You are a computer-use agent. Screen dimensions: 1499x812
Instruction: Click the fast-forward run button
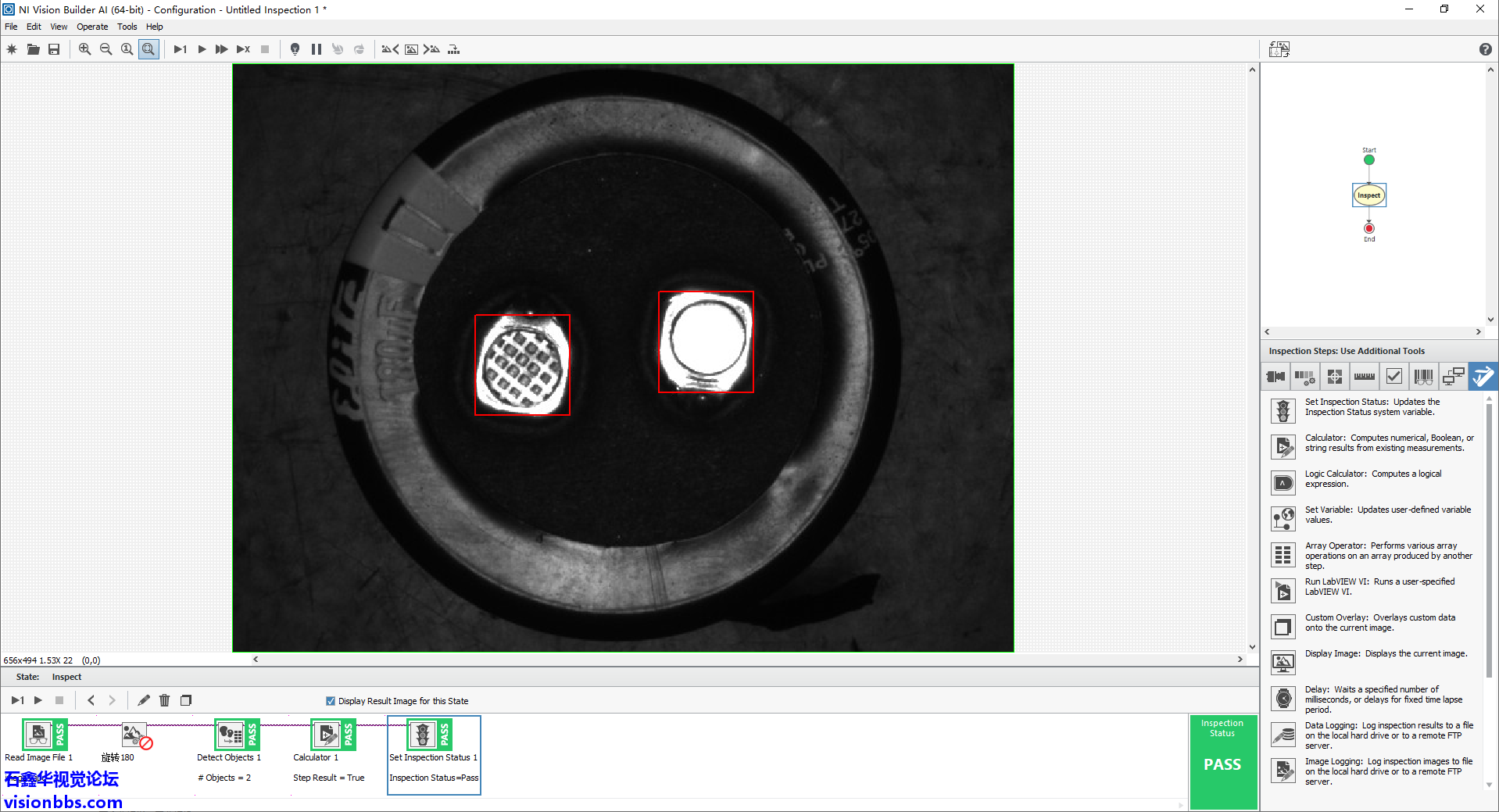(x=222, y=49)
